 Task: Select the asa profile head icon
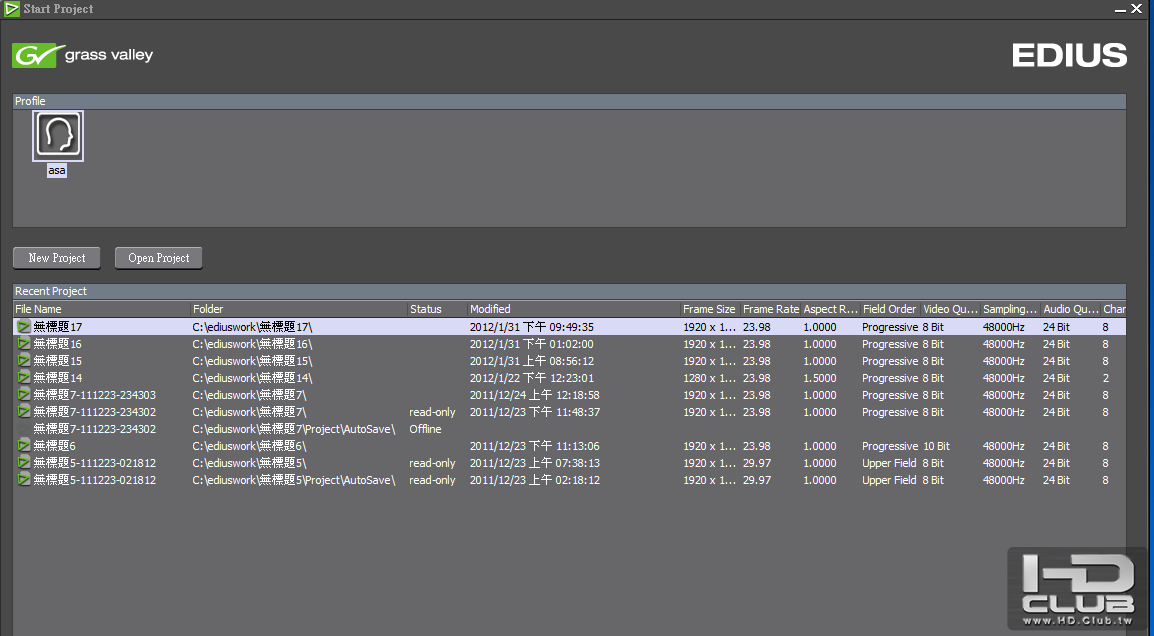(x=58, y=135)
